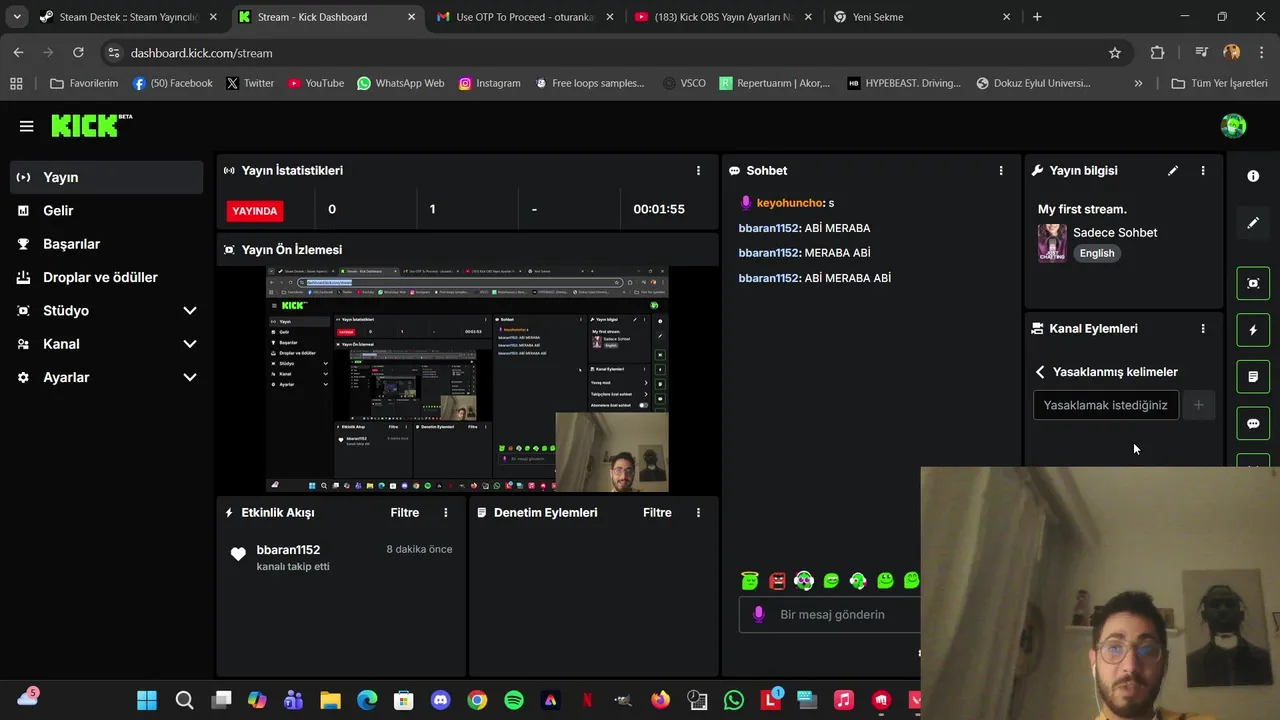Click Filtre in Denetim Eylemleri

click(657, 512)
